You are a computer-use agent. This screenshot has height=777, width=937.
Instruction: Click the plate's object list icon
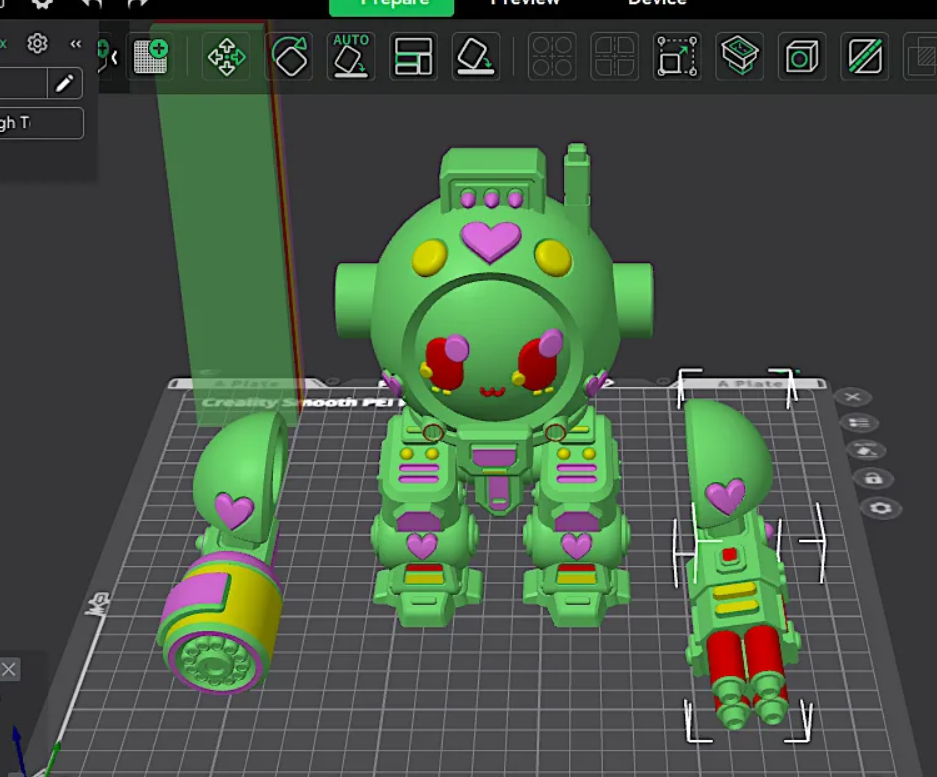point(859,423)
